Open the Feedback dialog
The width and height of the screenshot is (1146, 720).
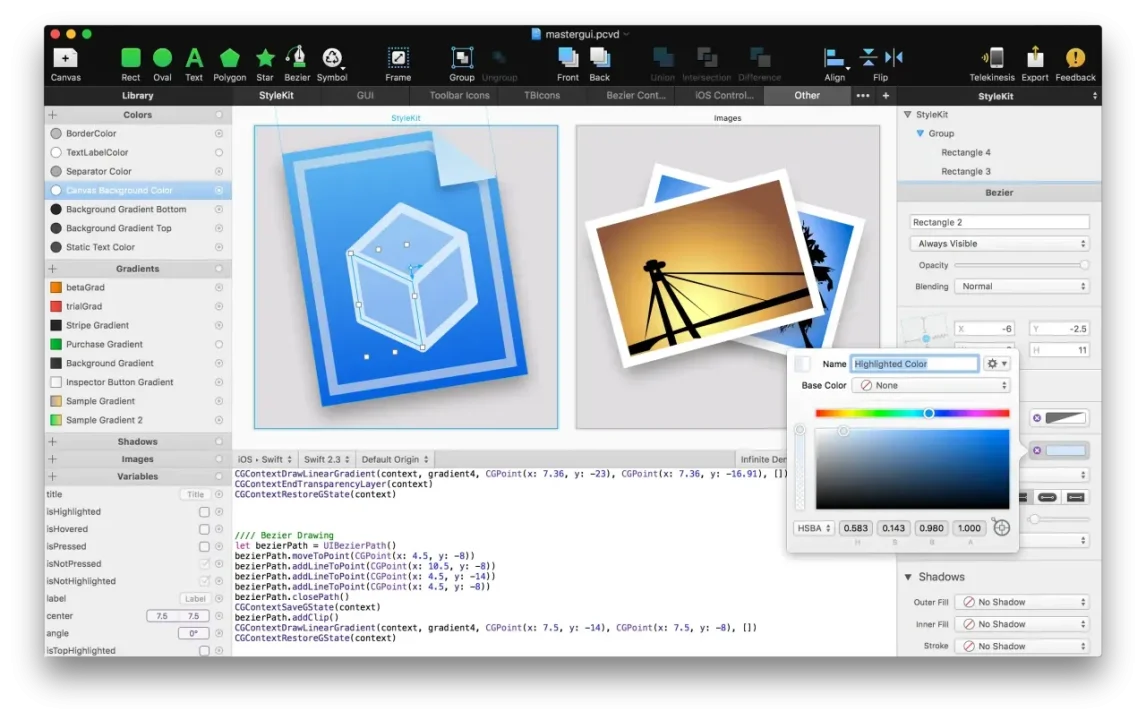[x=1075, y=64]
